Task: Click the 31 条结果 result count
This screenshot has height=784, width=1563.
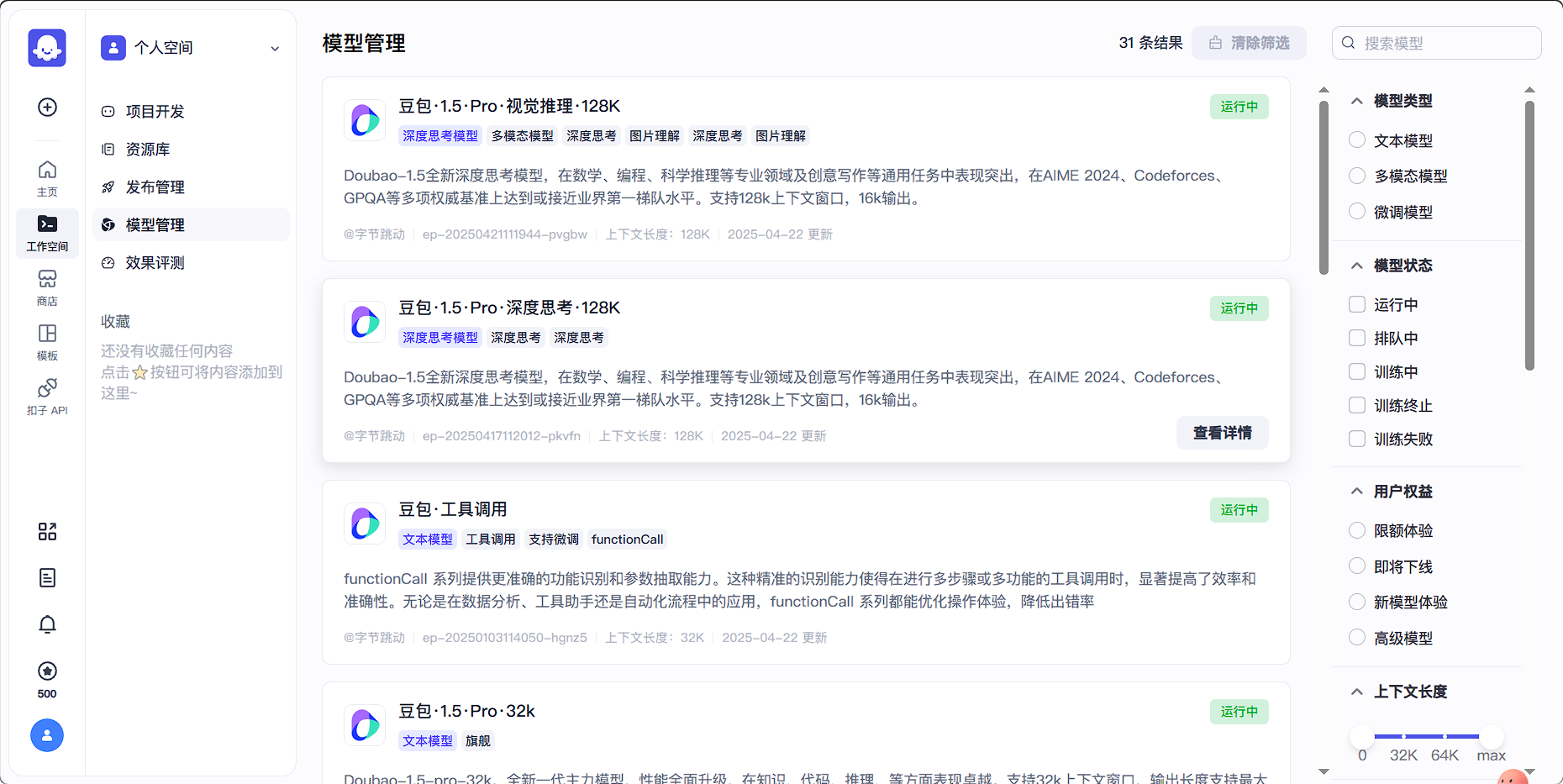Action: [1150, 43]
